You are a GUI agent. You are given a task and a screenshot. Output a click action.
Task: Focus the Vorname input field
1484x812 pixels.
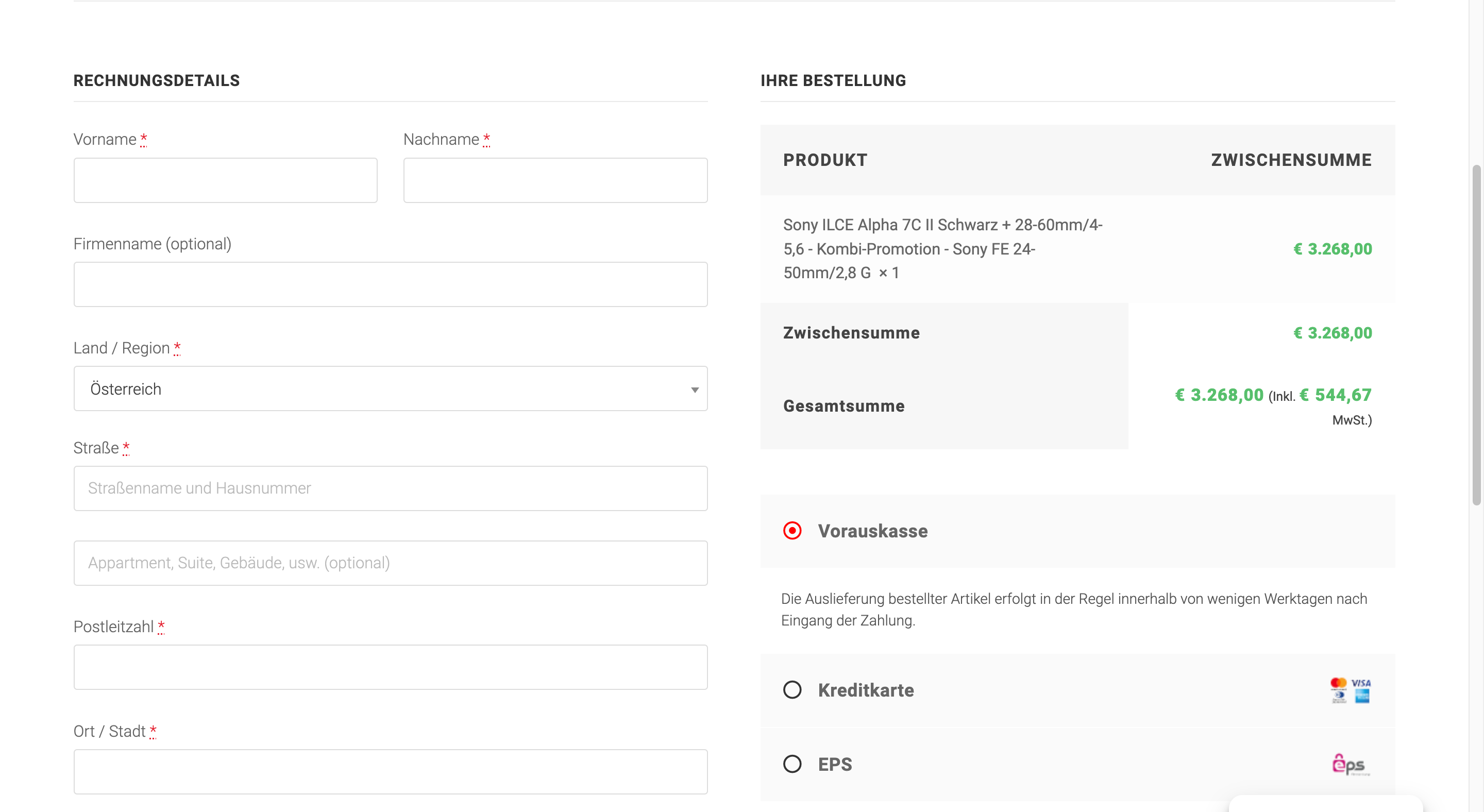[225, 180]
